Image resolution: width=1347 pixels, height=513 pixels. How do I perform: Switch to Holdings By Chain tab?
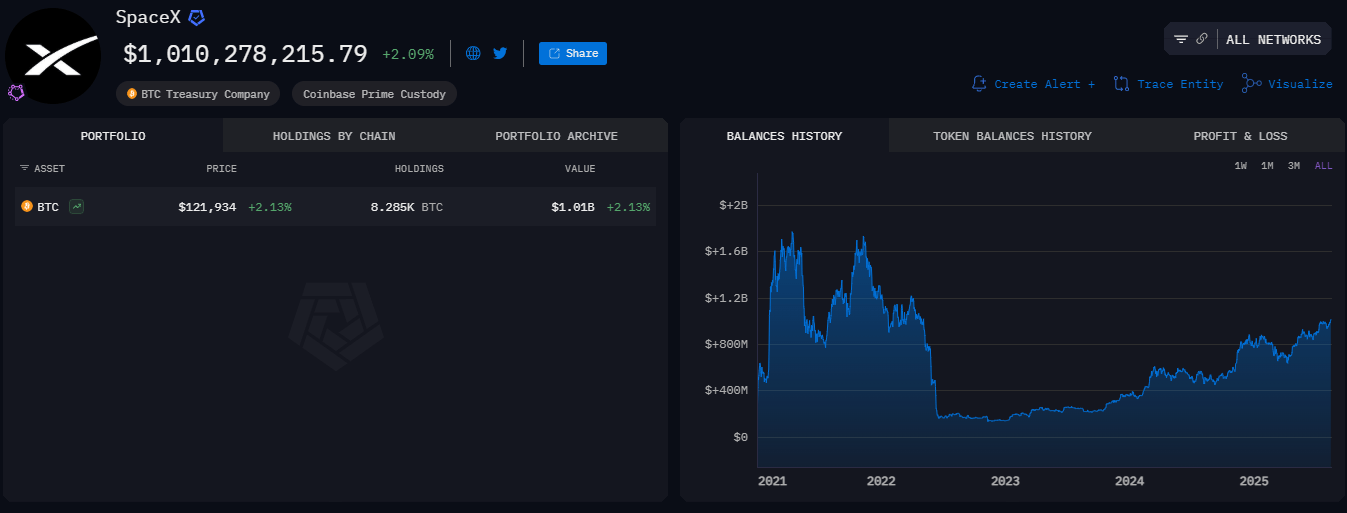tap(334, 136)
